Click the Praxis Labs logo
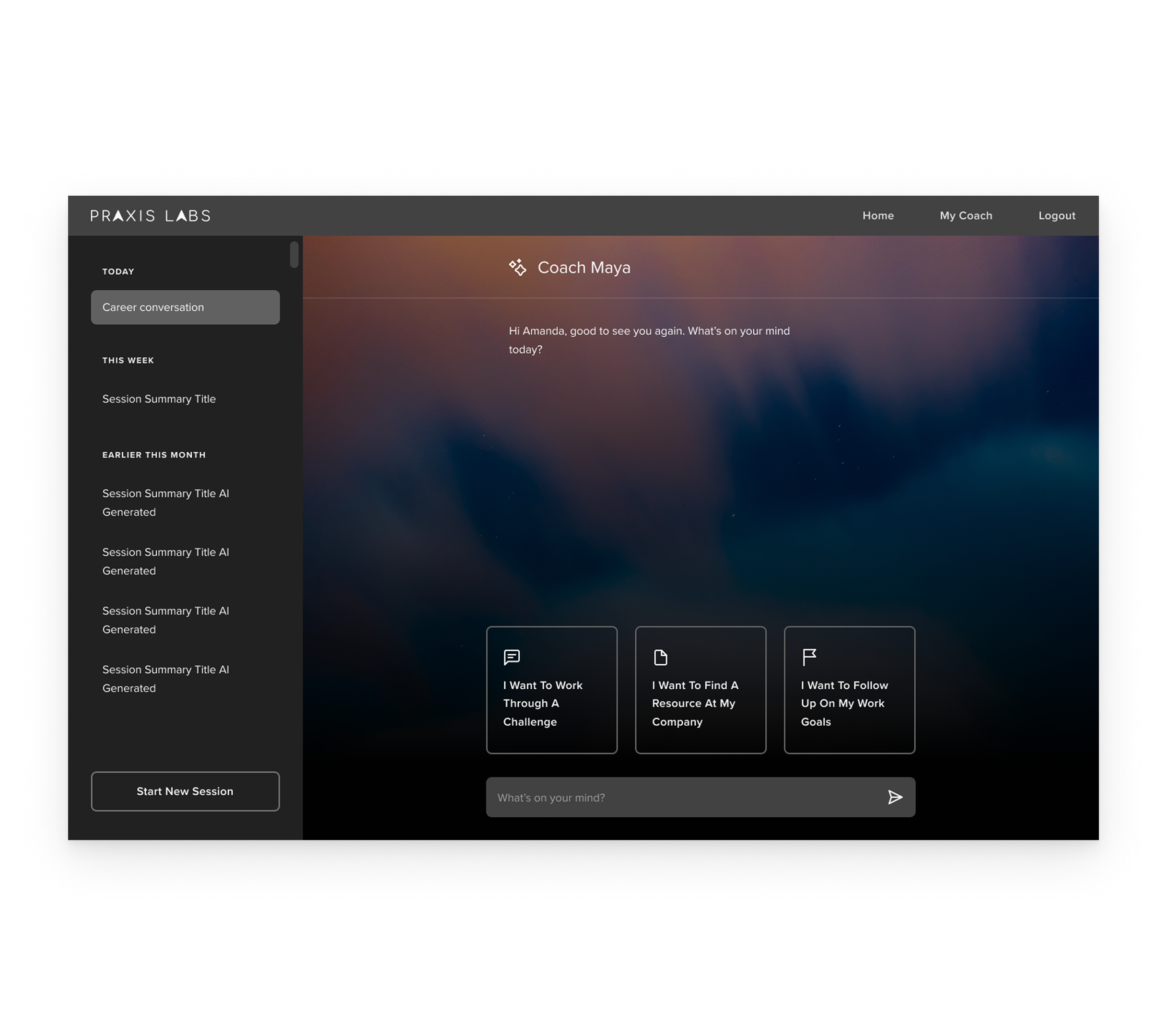Screen dimensions: 1167x1036 [151, 216]
